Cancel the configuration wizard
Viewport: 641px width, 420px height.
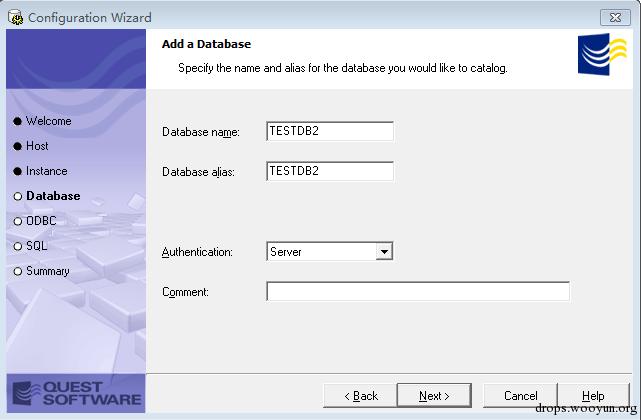[520, 396]
